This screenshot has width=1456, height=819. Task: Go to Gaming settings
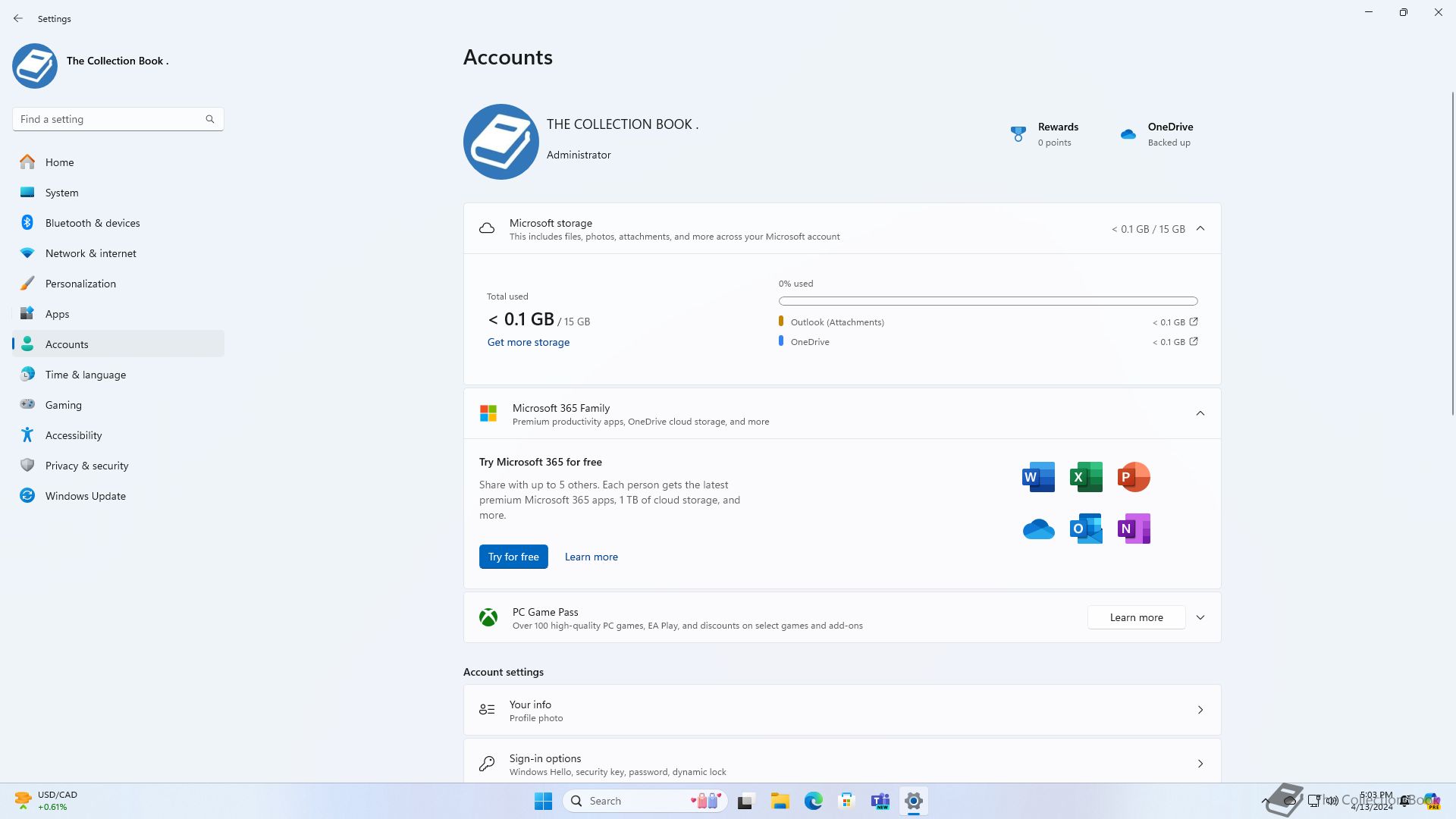coord(118,405)
